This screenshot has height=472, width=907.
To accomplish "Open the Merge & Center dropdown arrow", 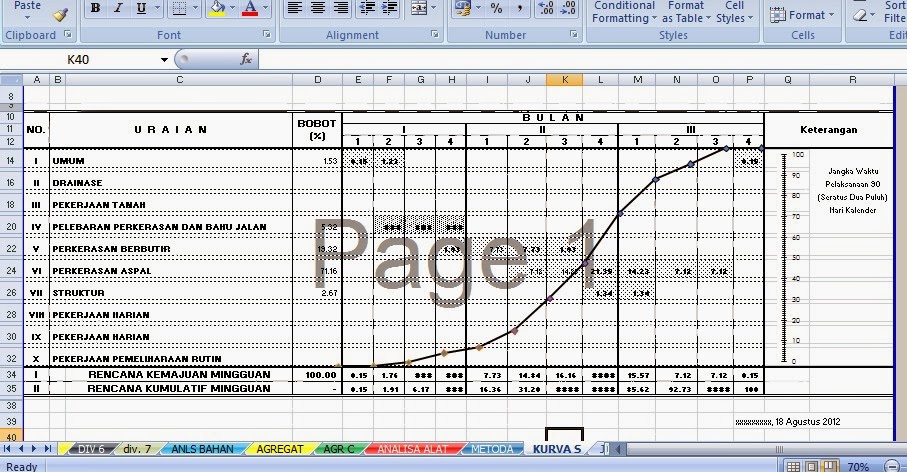I will 434,8.
